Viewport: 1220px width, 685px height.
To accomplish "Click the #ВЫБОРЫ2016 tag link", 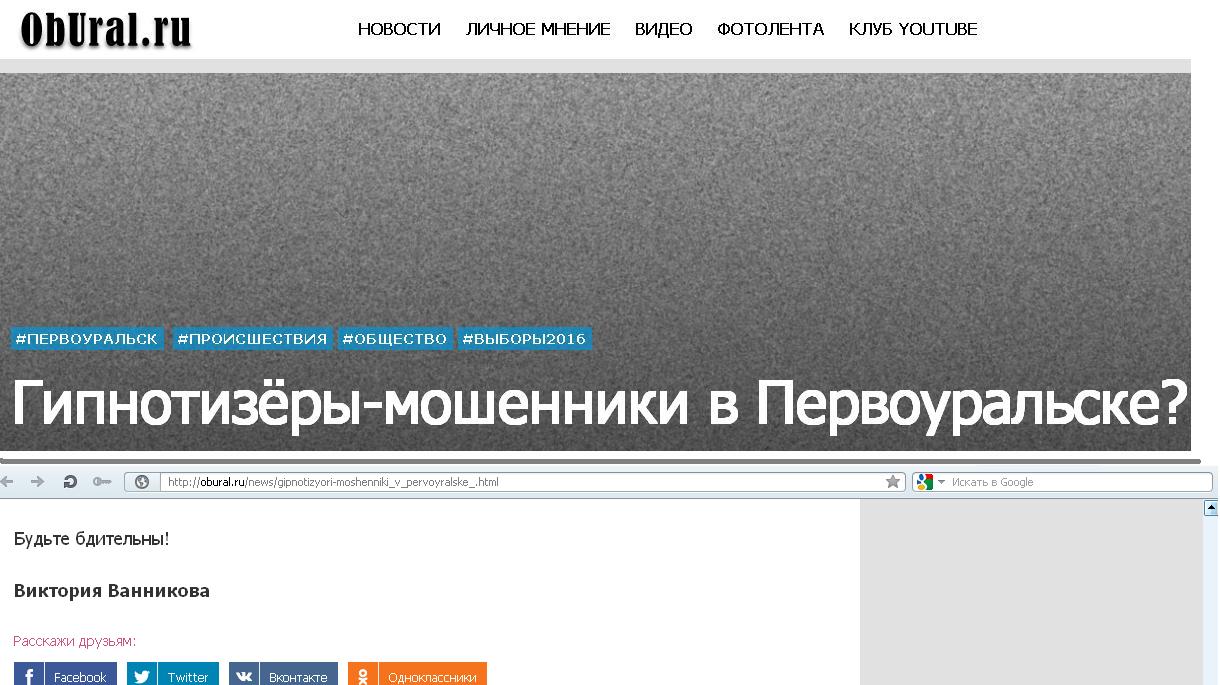I will click(524, 339).
